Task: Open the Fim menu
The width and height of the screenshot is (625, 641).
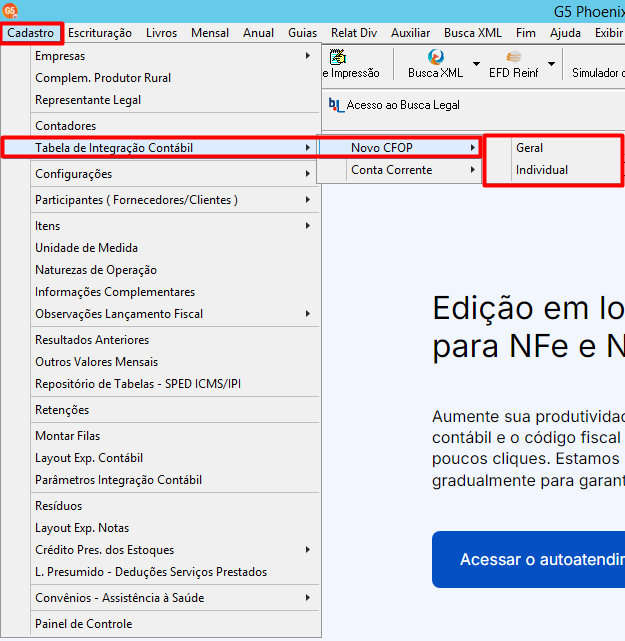Action: (526, 33)
